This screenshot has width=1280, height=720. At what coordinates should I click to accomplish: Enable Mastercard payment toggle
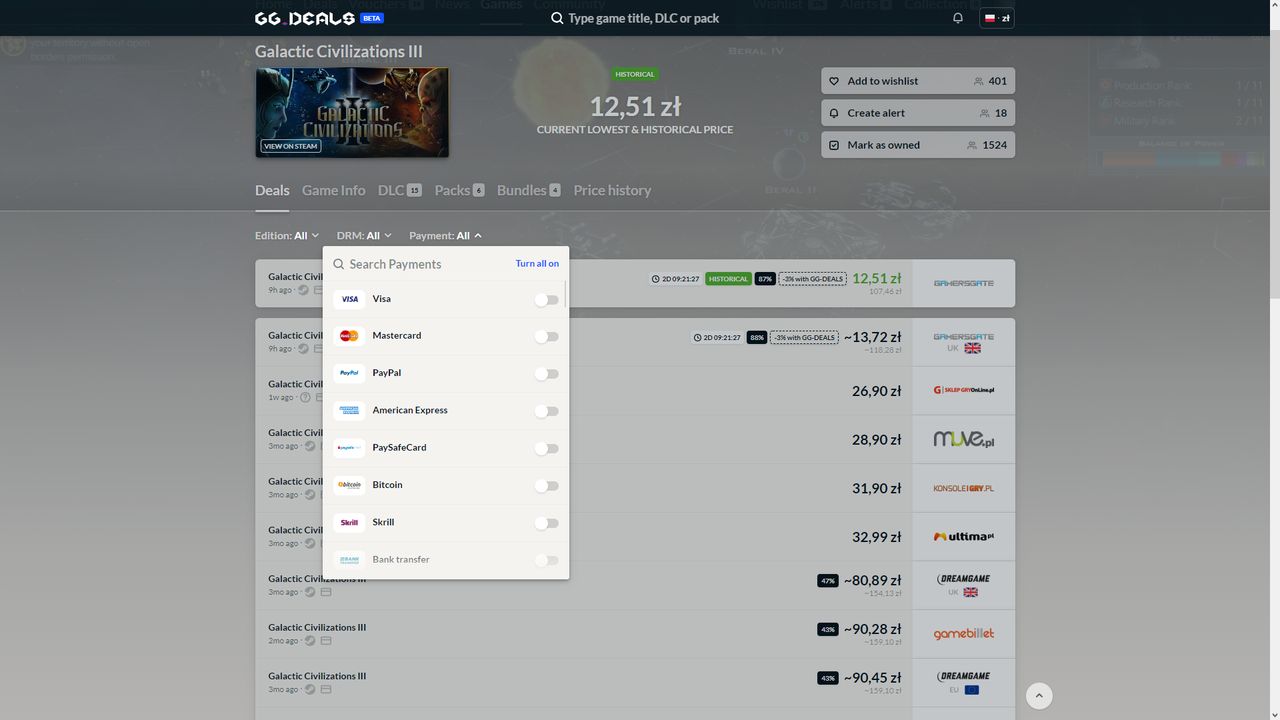(x=546, y=336)
